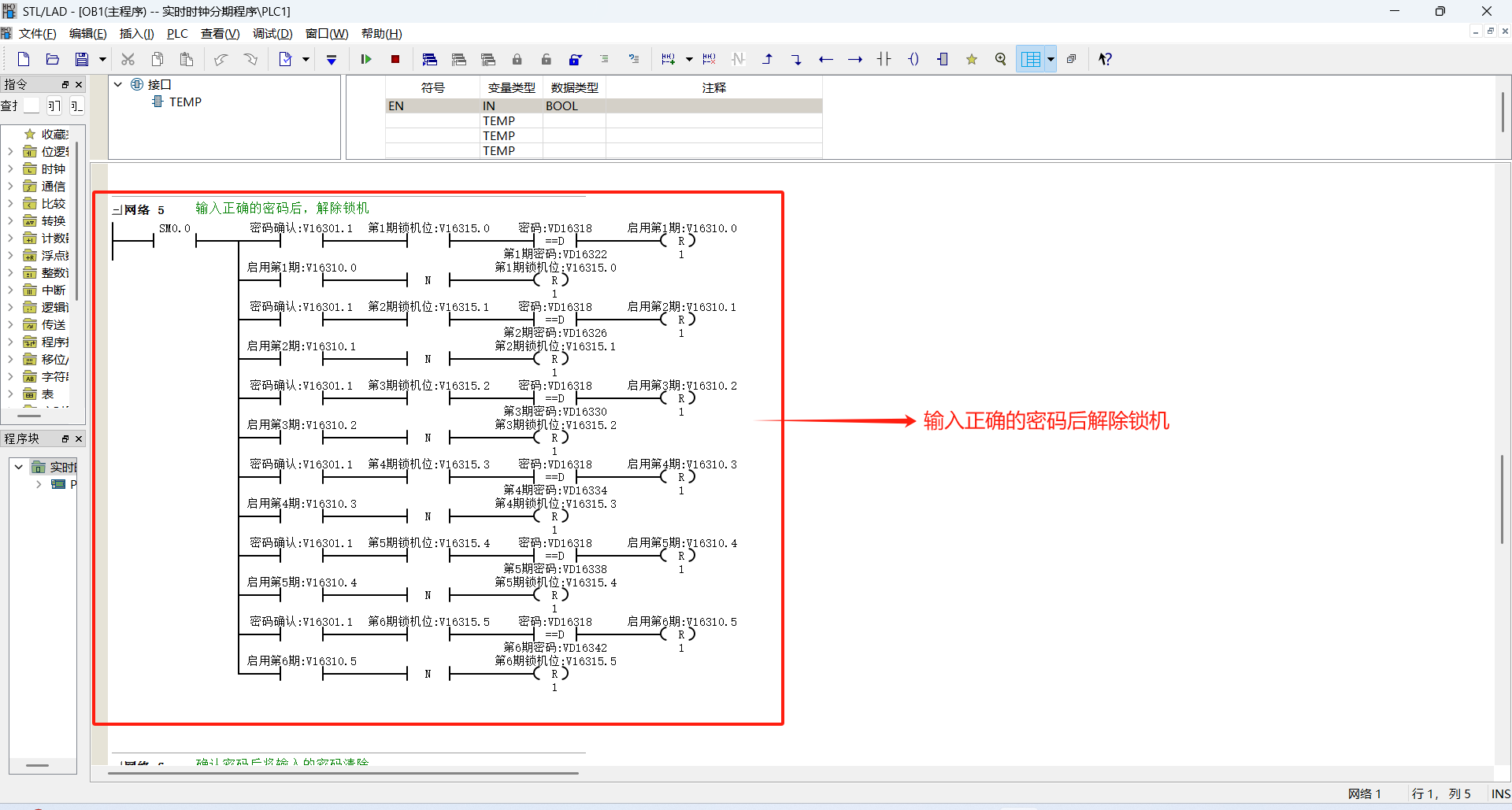Open the 窗口(W) menu
This screenshot has height=810, width=1512.
pyautogui.click(x=327, y=33)
